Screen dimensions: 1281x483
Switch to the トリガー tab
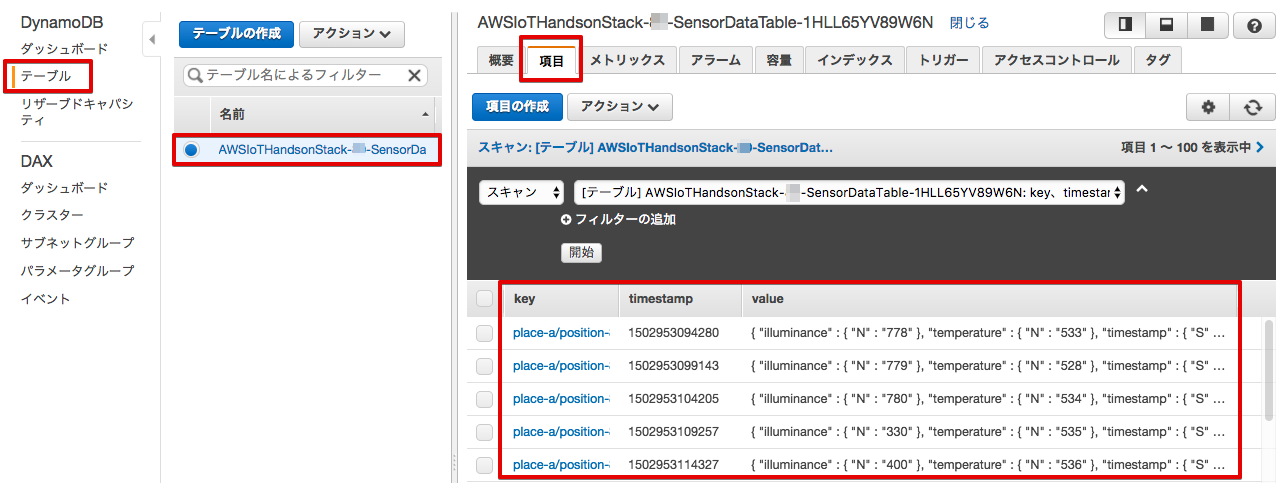pos(943,60)
